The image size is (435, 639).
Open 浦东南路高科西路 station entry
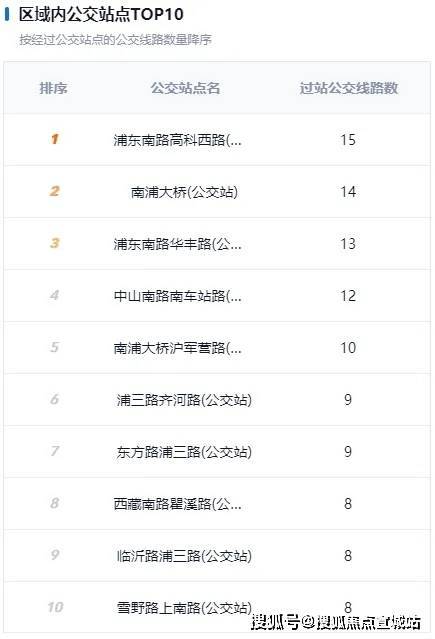pyautogui.click(x=177, y=140)
